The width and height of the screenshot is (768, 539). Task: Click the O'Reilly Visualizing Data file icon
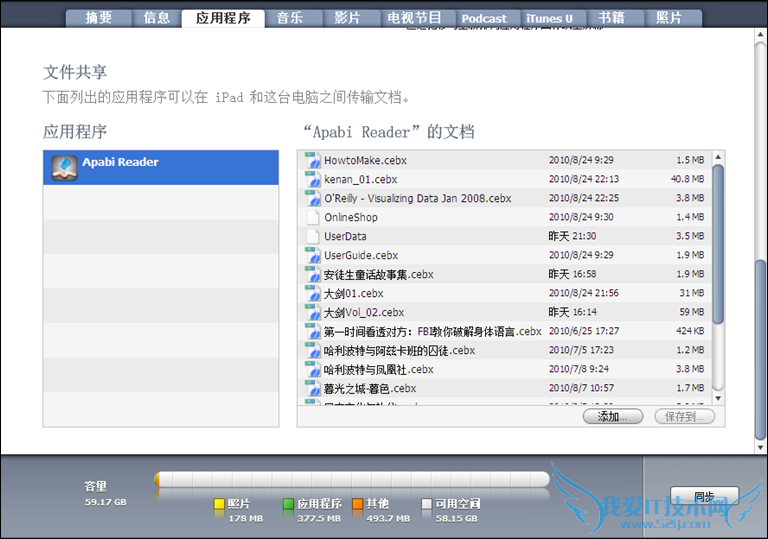click(312, 198)
